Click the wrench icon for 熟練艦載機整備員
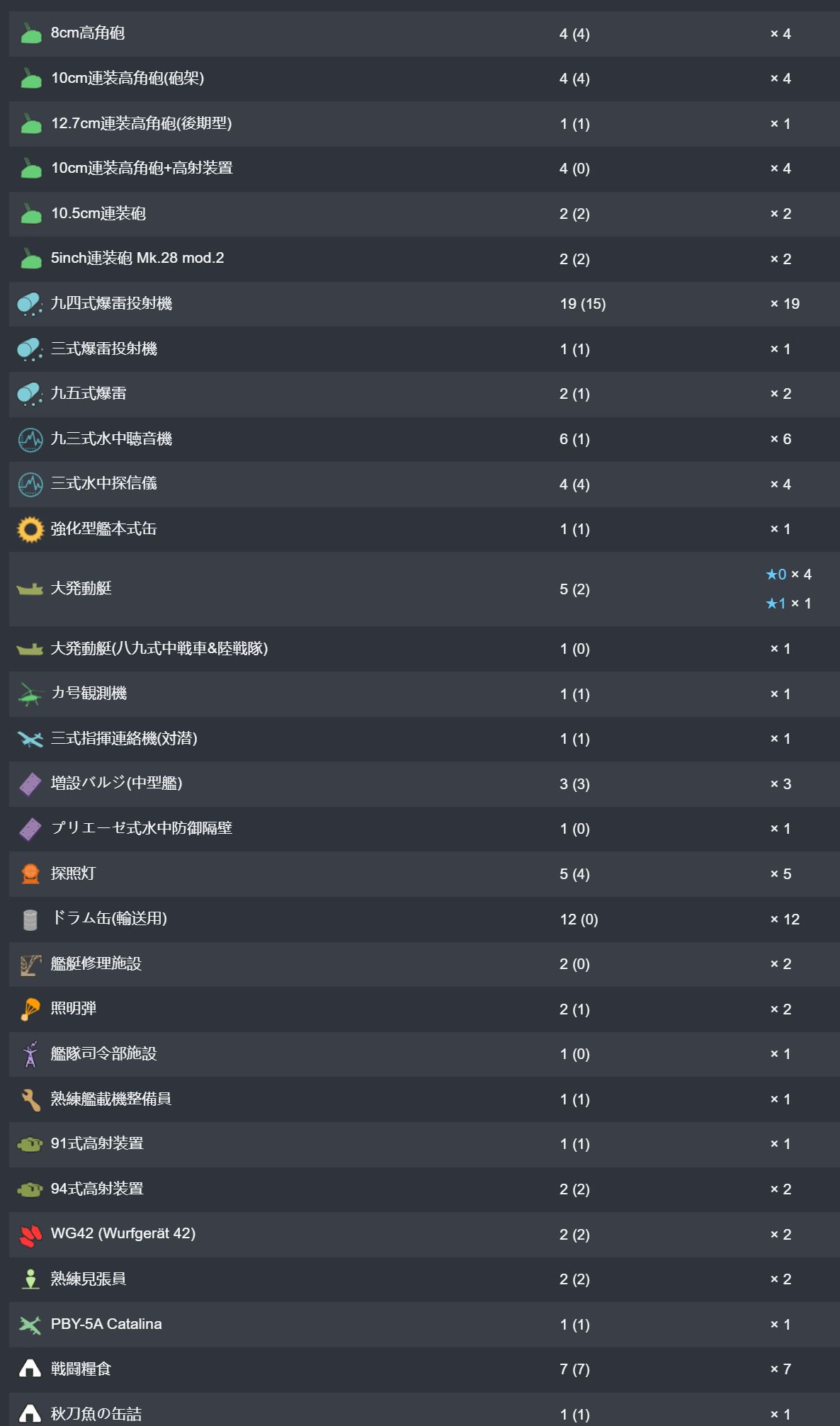Viewport: 840px width, 1426px height. click(x=30, y=1099)
